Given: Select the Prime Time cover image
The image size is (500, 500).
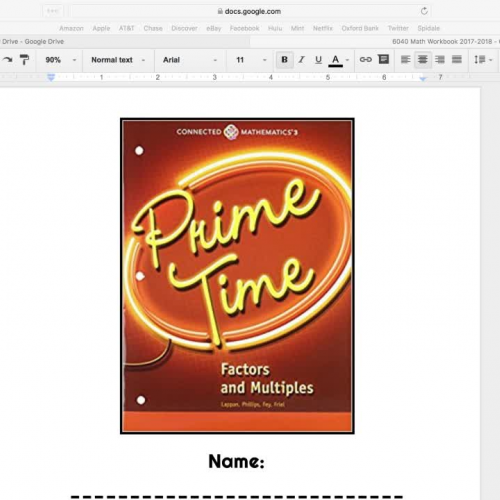Looking at the screenshot, I should [x=237, y=276].
